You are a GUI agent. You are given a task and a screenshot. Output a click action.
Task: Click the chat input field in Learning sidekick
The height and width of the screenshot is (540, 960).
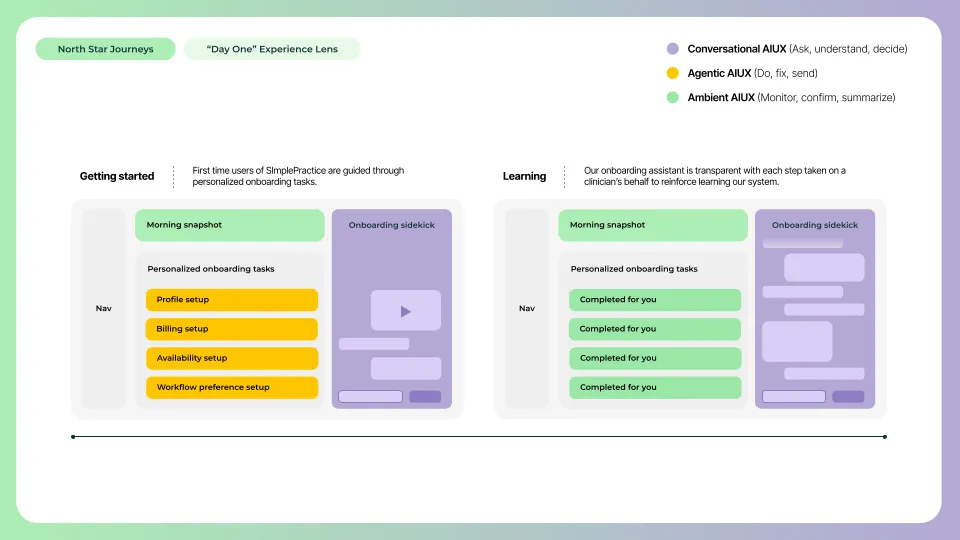(793, 397)
